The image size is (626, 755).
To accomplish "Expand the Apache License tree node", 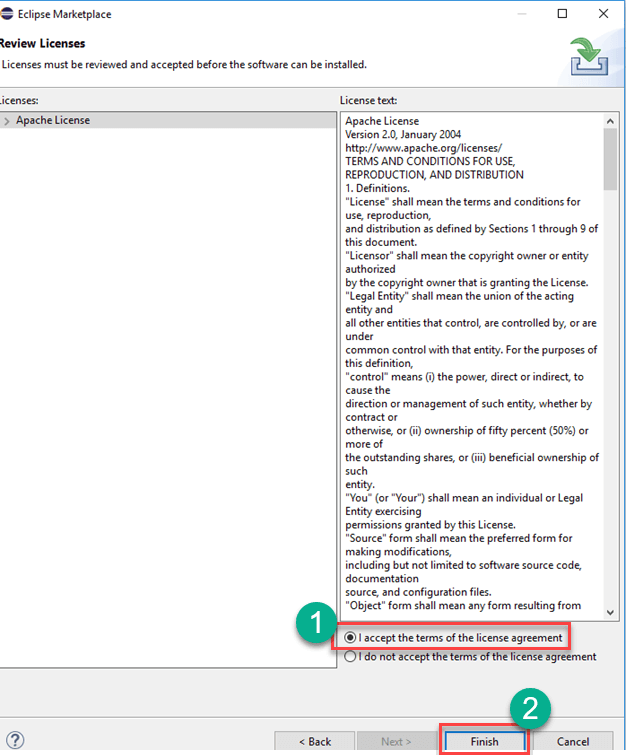I will [x=7, y=121].
